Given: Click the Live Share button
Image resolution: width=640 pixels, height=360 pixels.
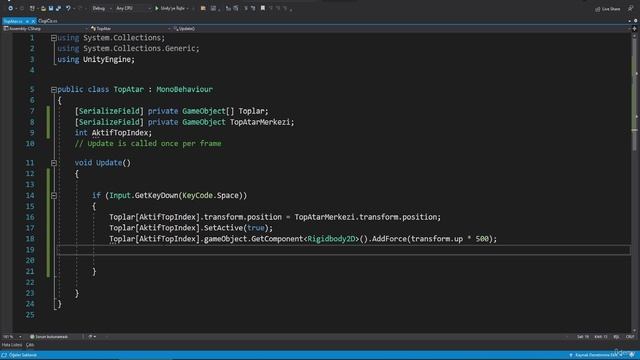Looking at the screenshot, I should (608, 9).
